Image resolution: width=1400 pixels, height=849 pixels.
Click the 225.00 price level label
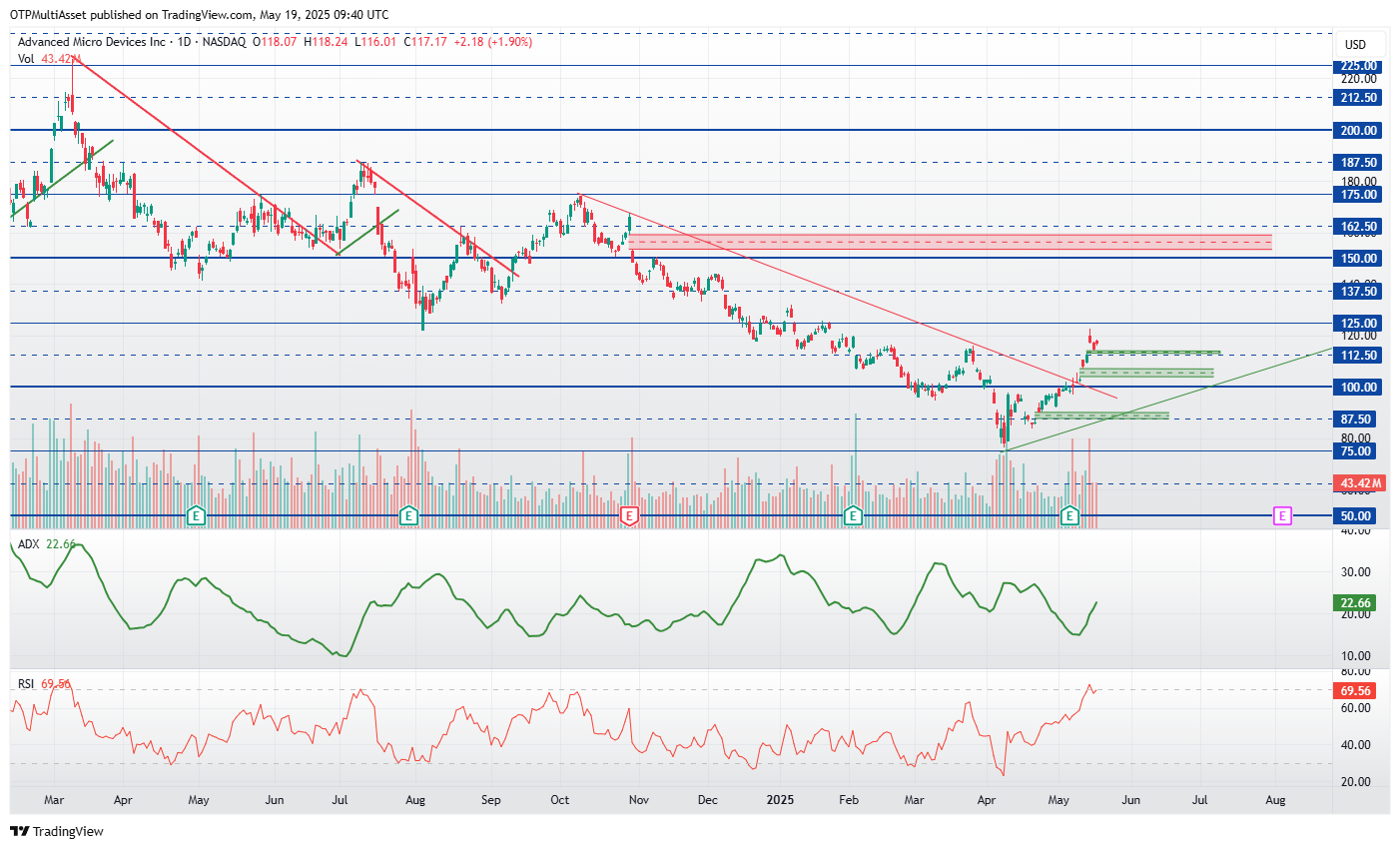point(1358,66)
